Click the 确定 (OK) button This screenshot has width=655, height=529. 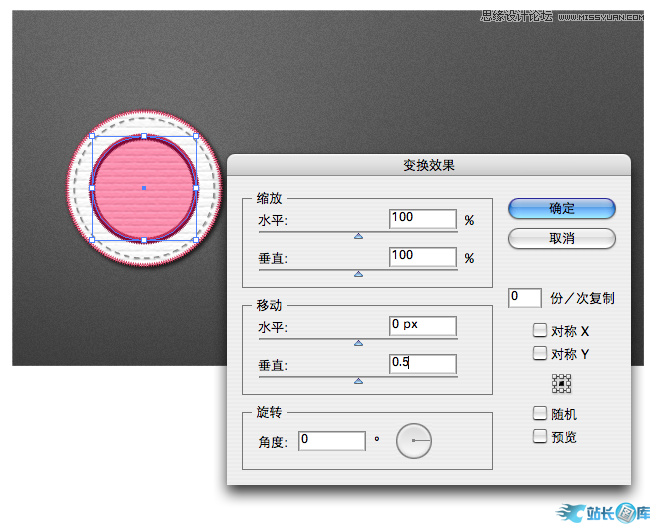561,208
